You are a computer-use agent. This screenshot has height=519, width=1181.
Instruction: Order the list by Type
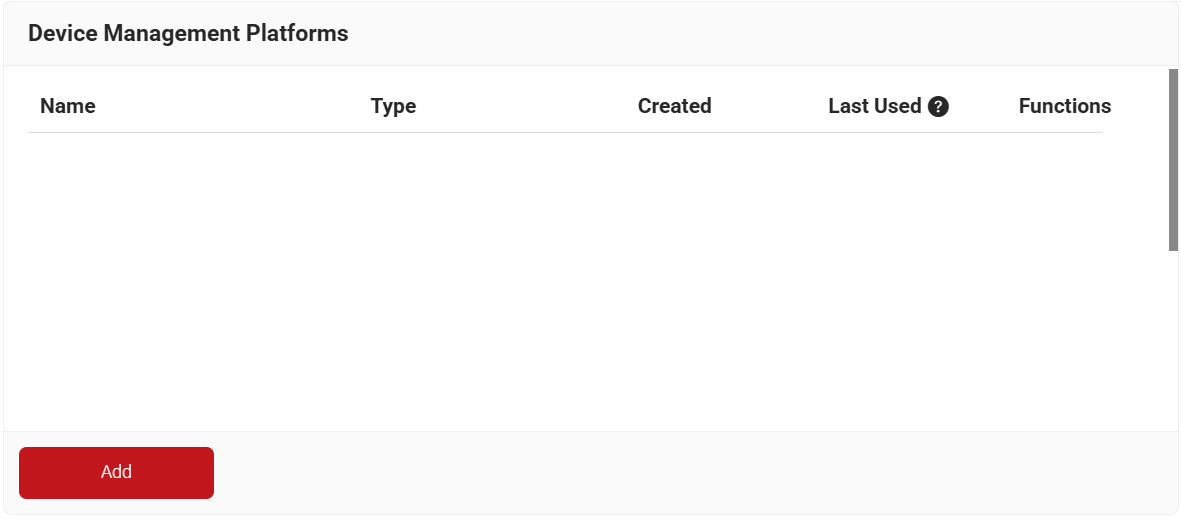[x=393, y=106]
